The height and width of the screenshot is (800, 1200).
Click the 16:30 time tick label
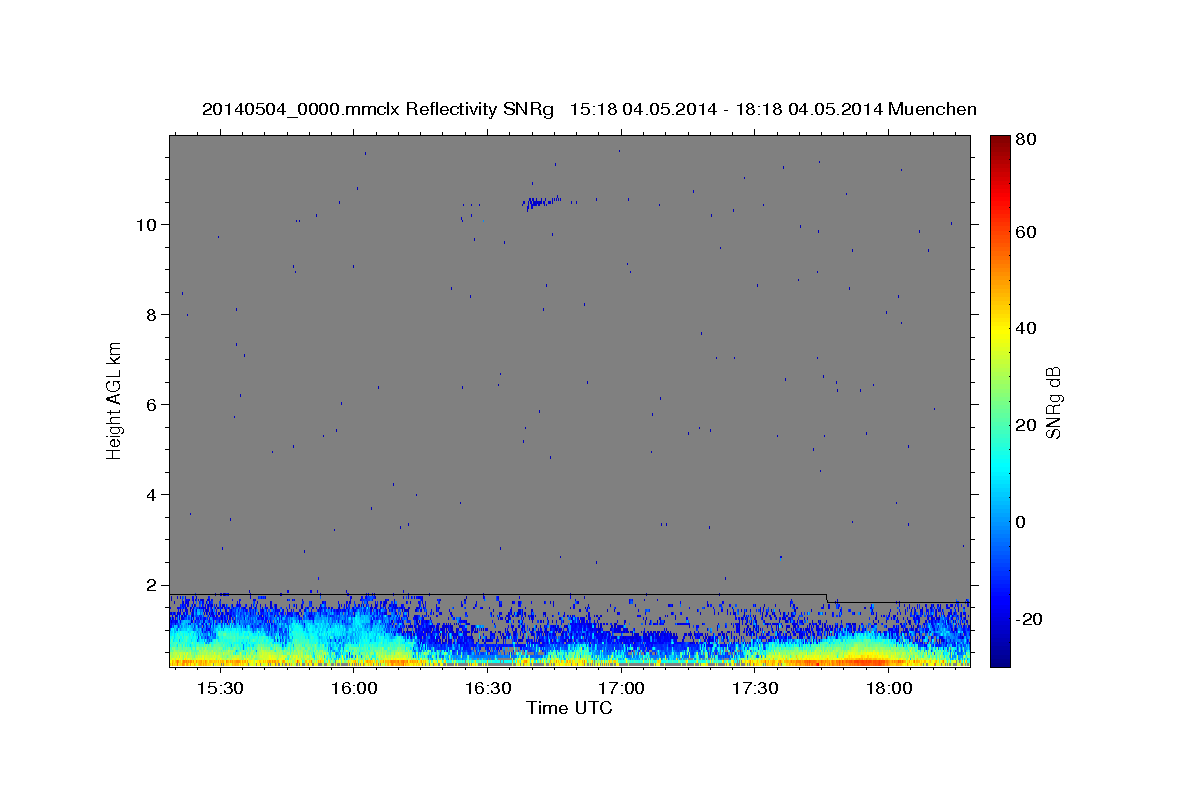(487, 689)
